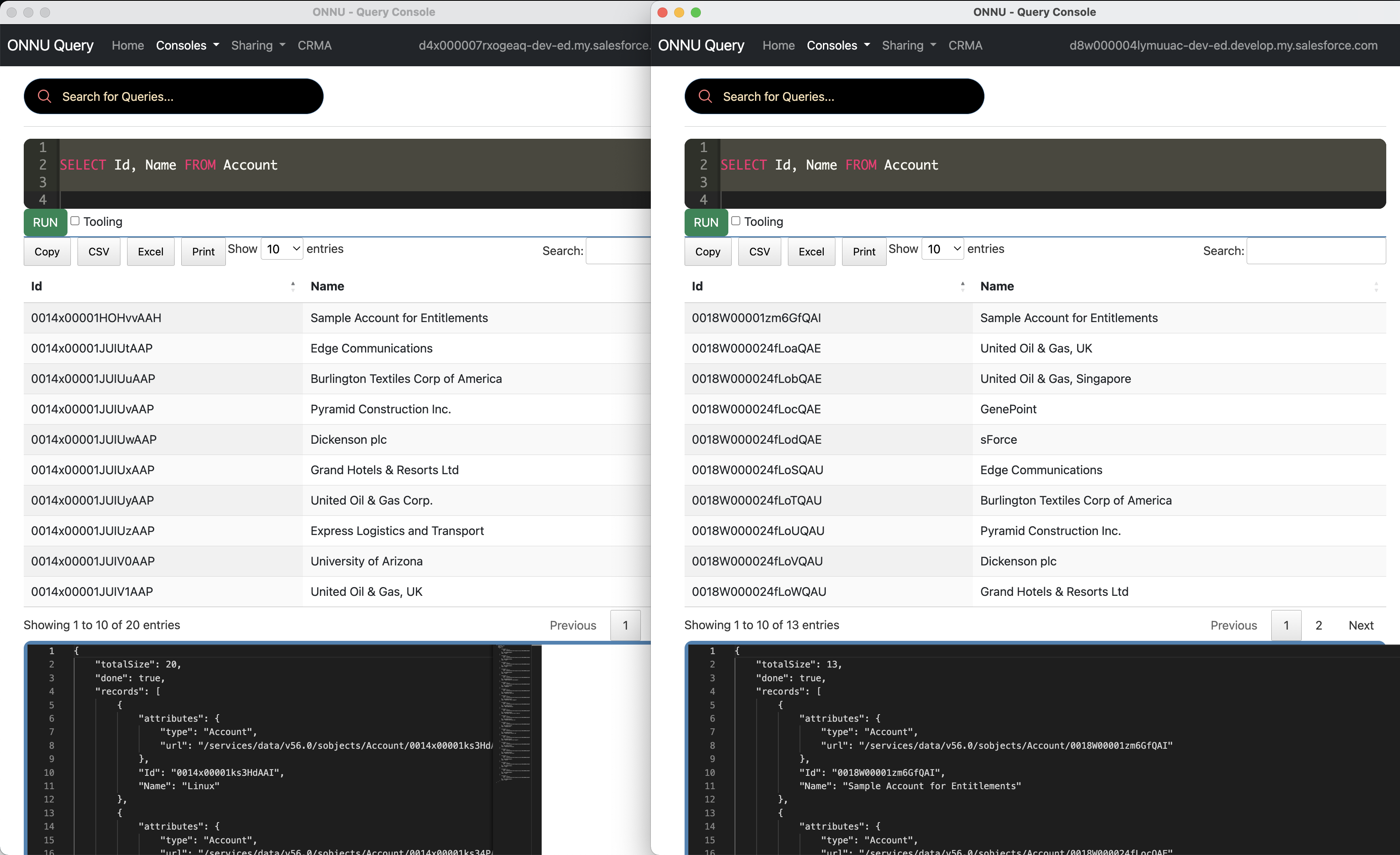1400x855 pixels.
Task: Select United Oil & Gas, Singapore cell
Action: pyautogui.click(x=1180, y=379)
